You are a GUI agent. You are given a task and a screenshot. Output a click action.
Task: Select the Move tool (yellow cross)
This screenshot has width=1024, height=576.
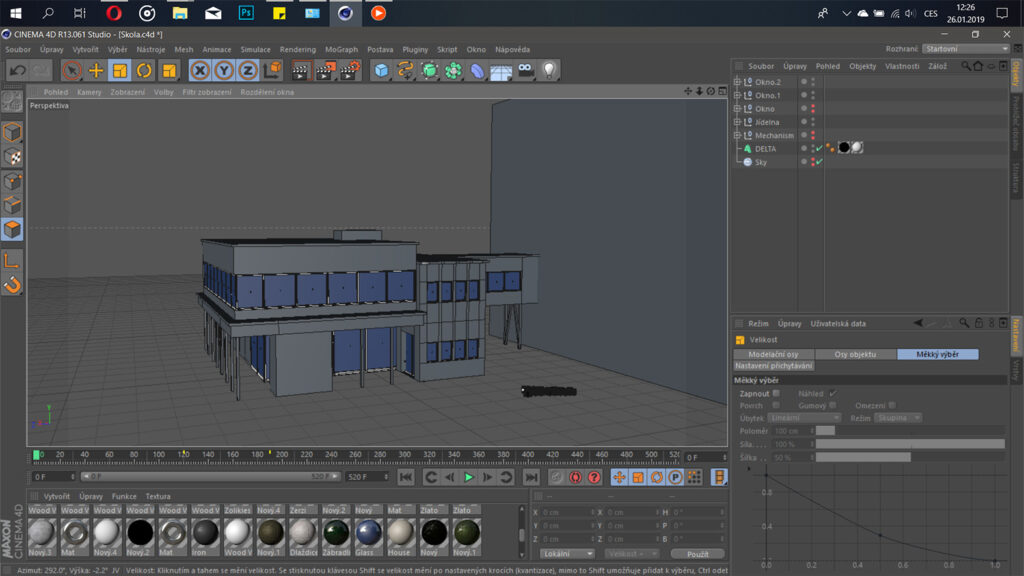click(x=96, y=70)
